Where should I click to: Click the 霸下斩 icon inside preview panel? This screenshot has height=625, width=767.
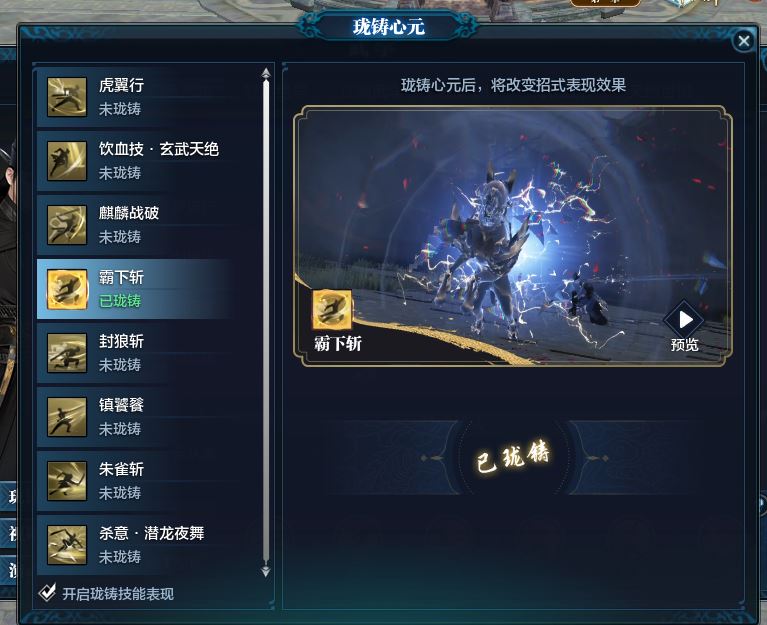(332, 310)
